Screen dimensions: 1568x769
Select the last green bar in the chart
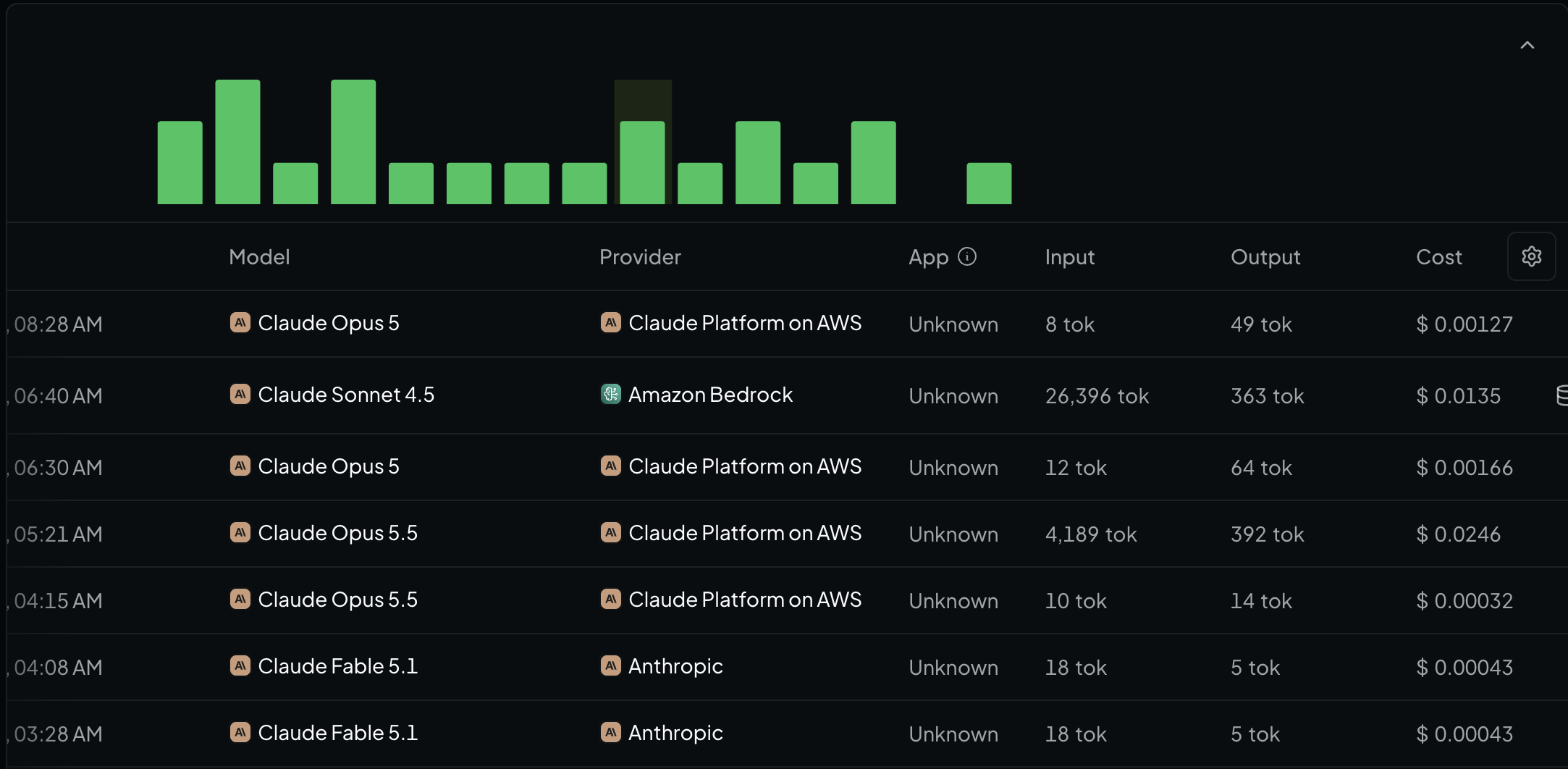(989, 183)
